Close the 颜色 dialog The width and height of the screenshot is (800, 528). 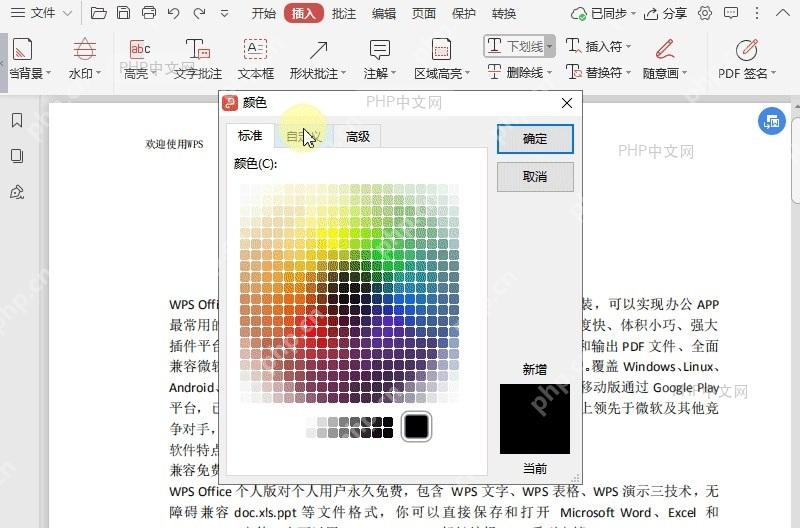point(566,103)
